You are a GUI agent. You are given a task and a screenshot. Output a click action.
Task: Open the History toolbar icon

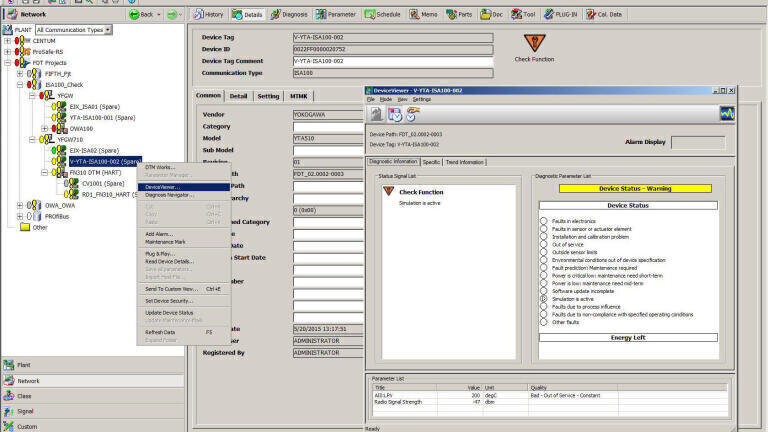coord(198,14)
